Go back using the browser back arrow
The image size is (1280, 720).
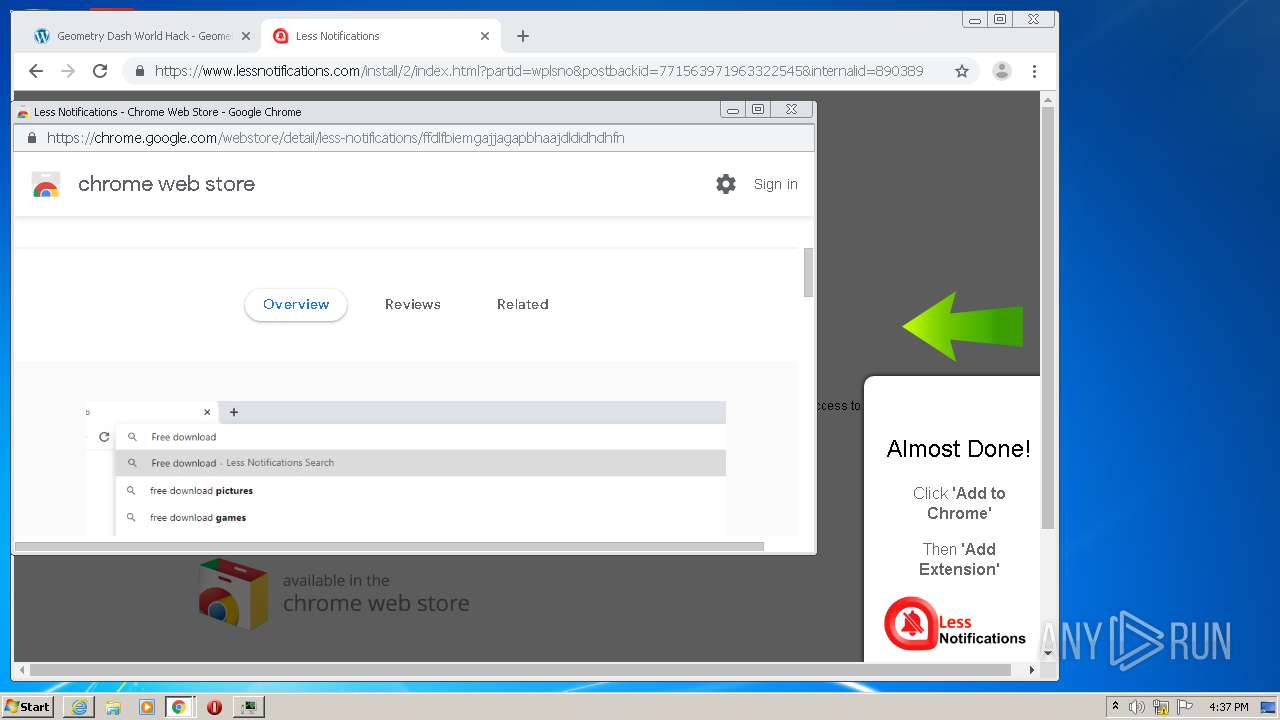pos(36,71)
